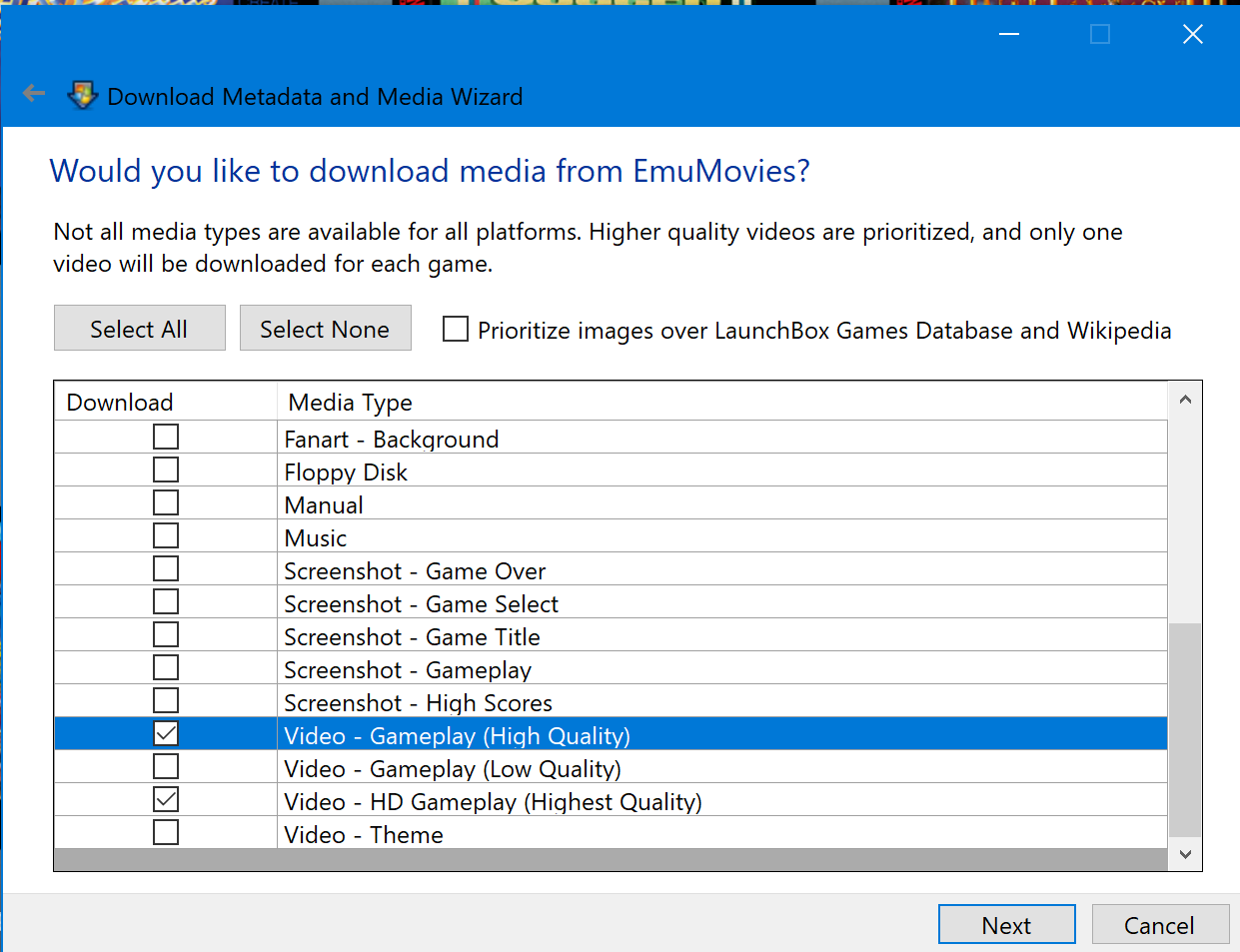Viewport: 1240px width, 952px height.
Task: Select the 'Floppy Disk' row text
Action: tap(346, 473)
